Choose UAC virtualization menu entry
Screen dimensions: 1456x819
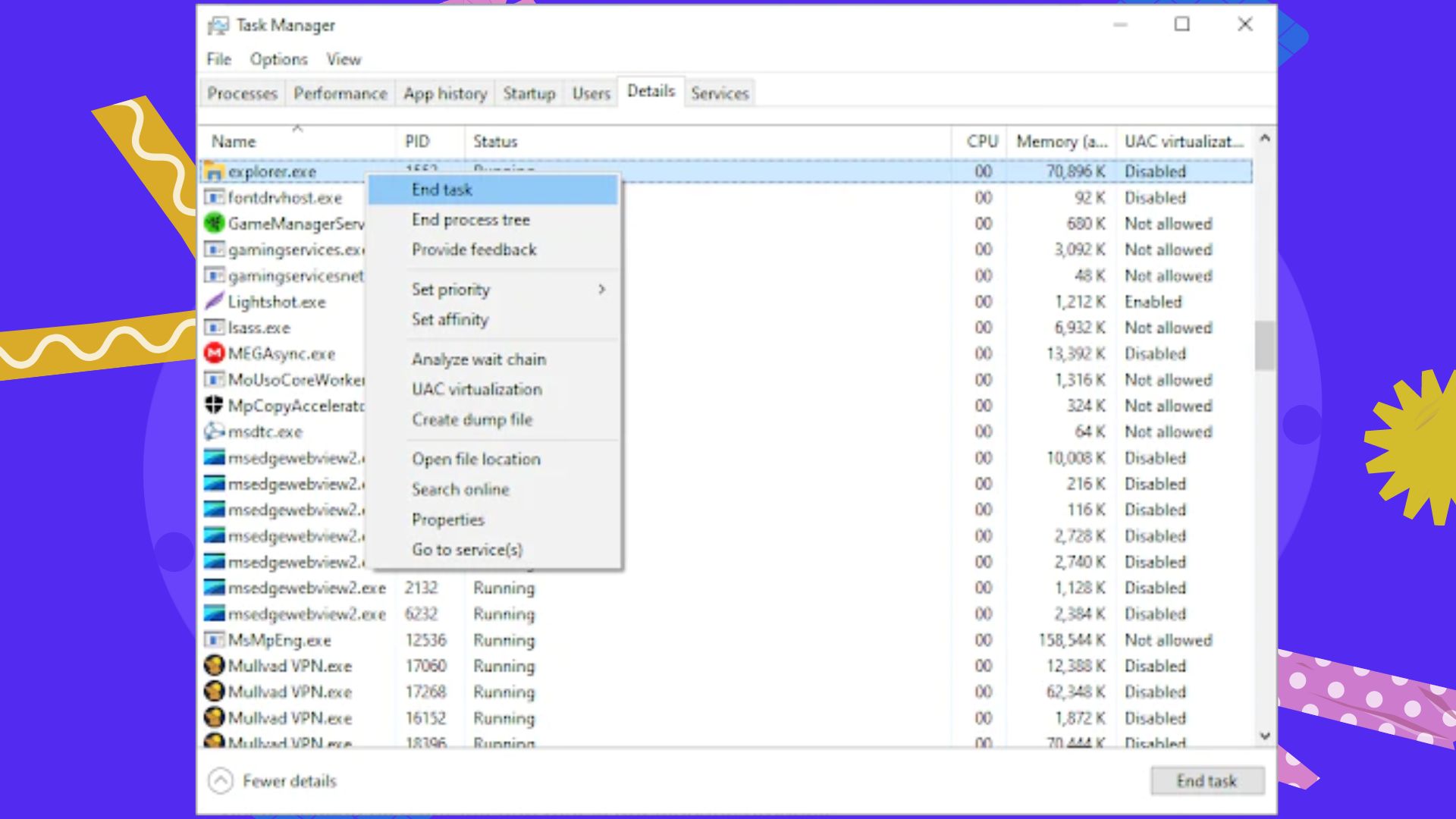coord(493,389)
